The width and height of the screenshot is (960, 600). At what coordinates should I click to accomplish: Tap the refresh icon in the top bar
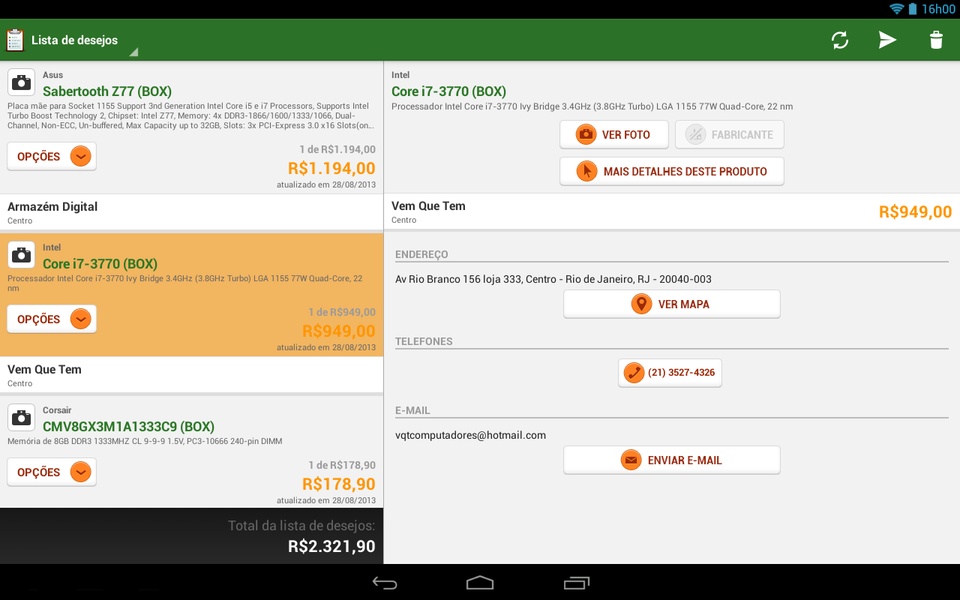click(840, 40)
